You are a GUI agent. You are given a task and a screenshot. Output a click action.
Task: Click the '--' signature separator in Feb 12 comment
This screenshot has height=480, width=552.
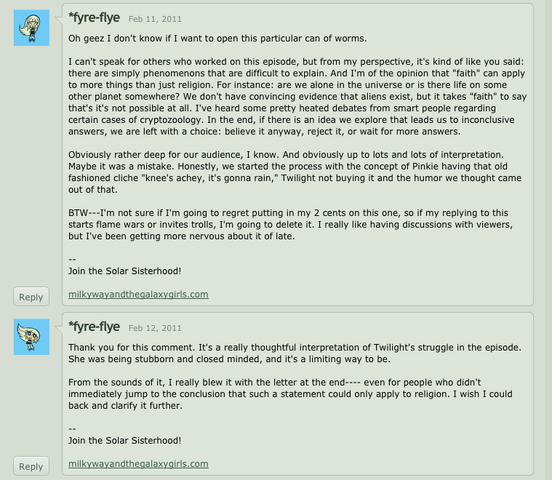(x=72, y=429)
